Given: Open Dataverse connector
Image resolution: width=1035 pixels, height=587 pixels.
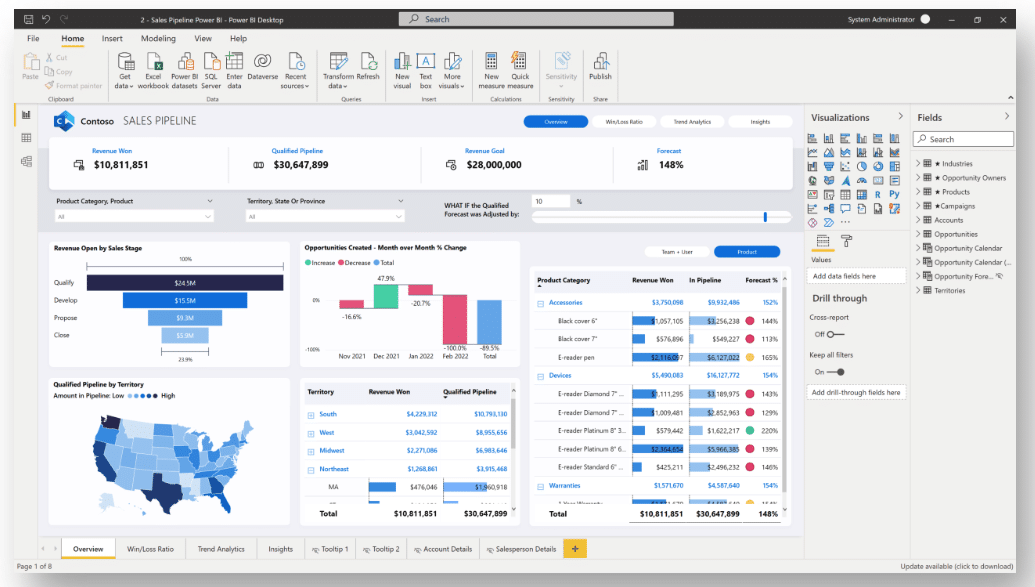Looking at the screenshot, I should point(263,67).
